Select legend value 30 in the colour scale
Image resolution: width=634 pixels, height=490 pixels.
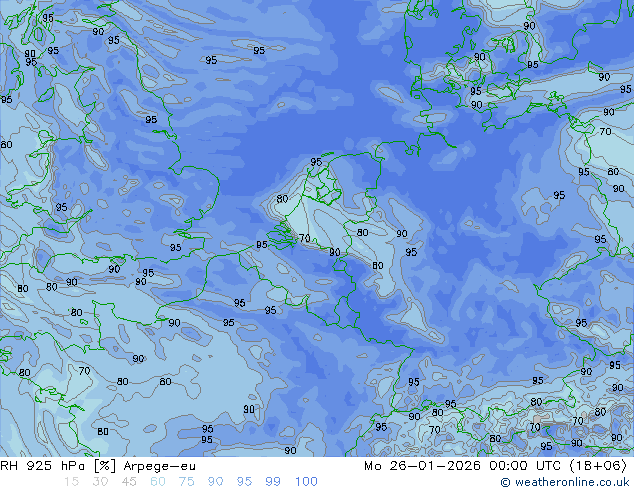[100, 482]
